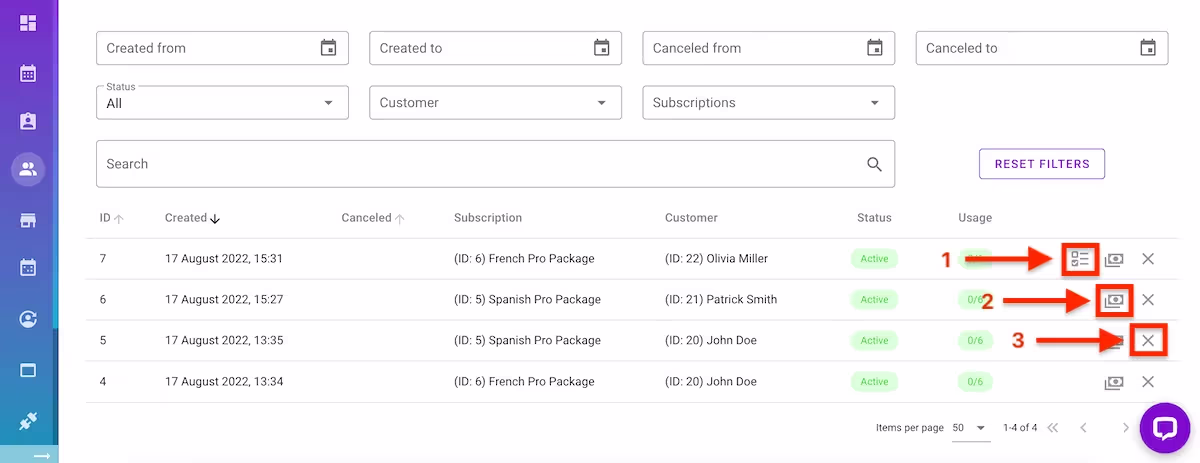This screenshot has height=463, width=1200.
Task: Click payments icon for Patrick Smith subscription
Action: point(1113,299)
